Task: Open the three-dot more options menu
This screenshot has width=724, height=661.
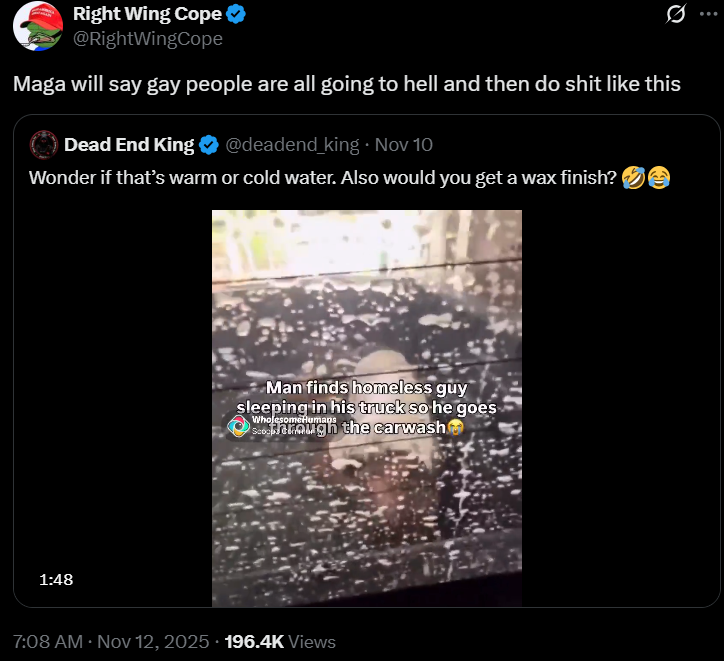Action: pos(708,14)
